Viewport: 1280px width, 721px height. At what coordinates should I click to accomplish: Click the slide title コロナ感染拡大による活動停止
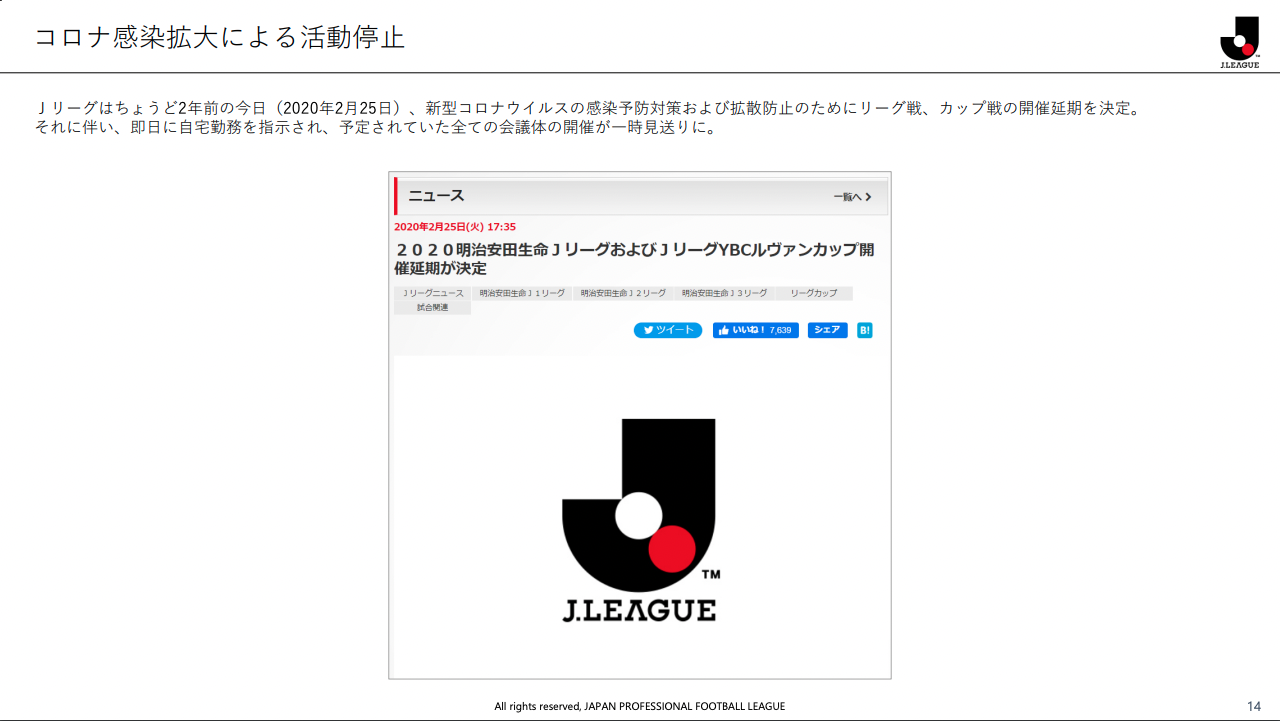pyautogui.click(x=219, y=38)
